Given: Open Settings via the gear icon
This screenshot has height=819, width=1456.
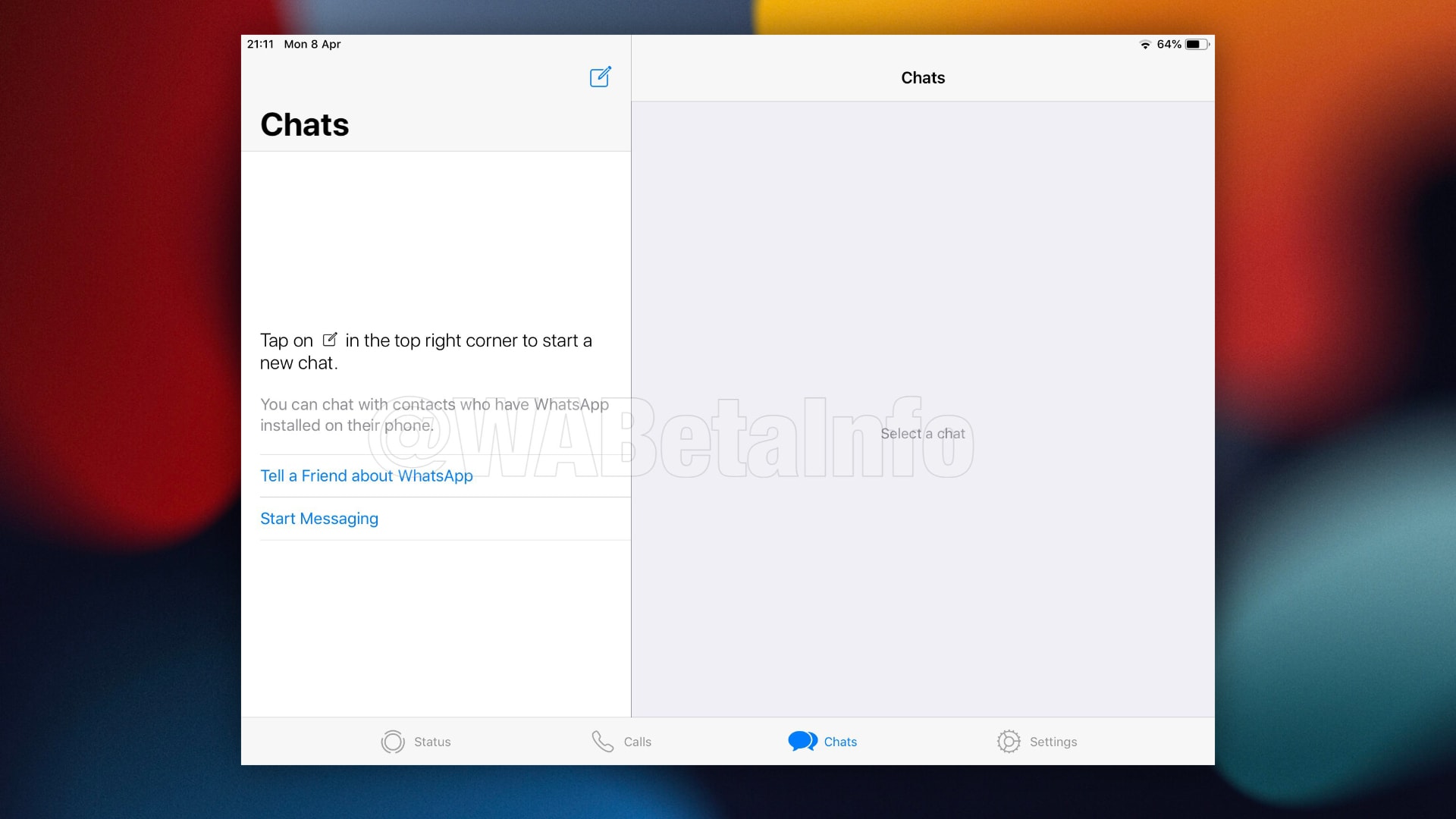Looking at the screenshot, I should (x=1009, y=742).
